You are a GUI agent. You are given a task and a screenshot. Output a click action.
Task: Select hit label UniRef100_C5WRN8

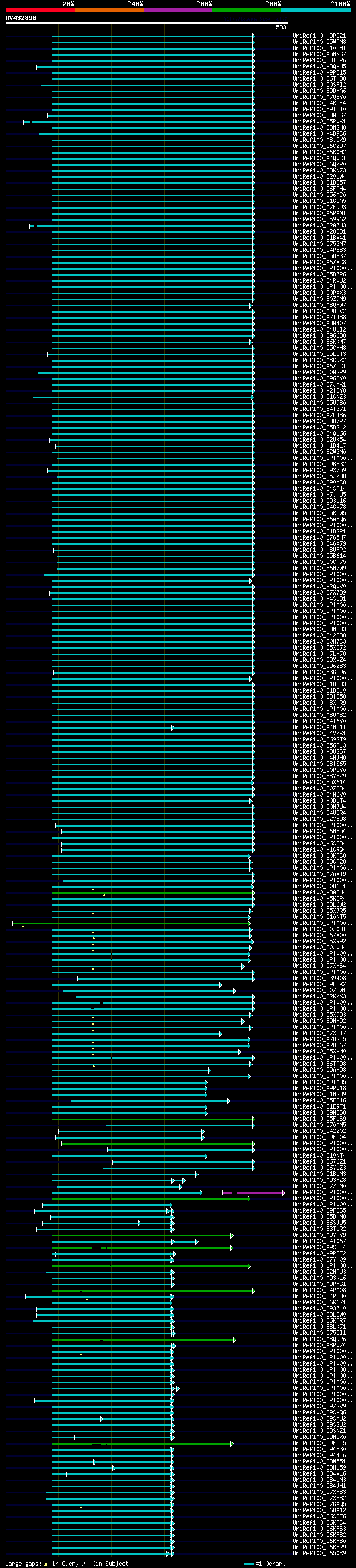coord(319,42)
